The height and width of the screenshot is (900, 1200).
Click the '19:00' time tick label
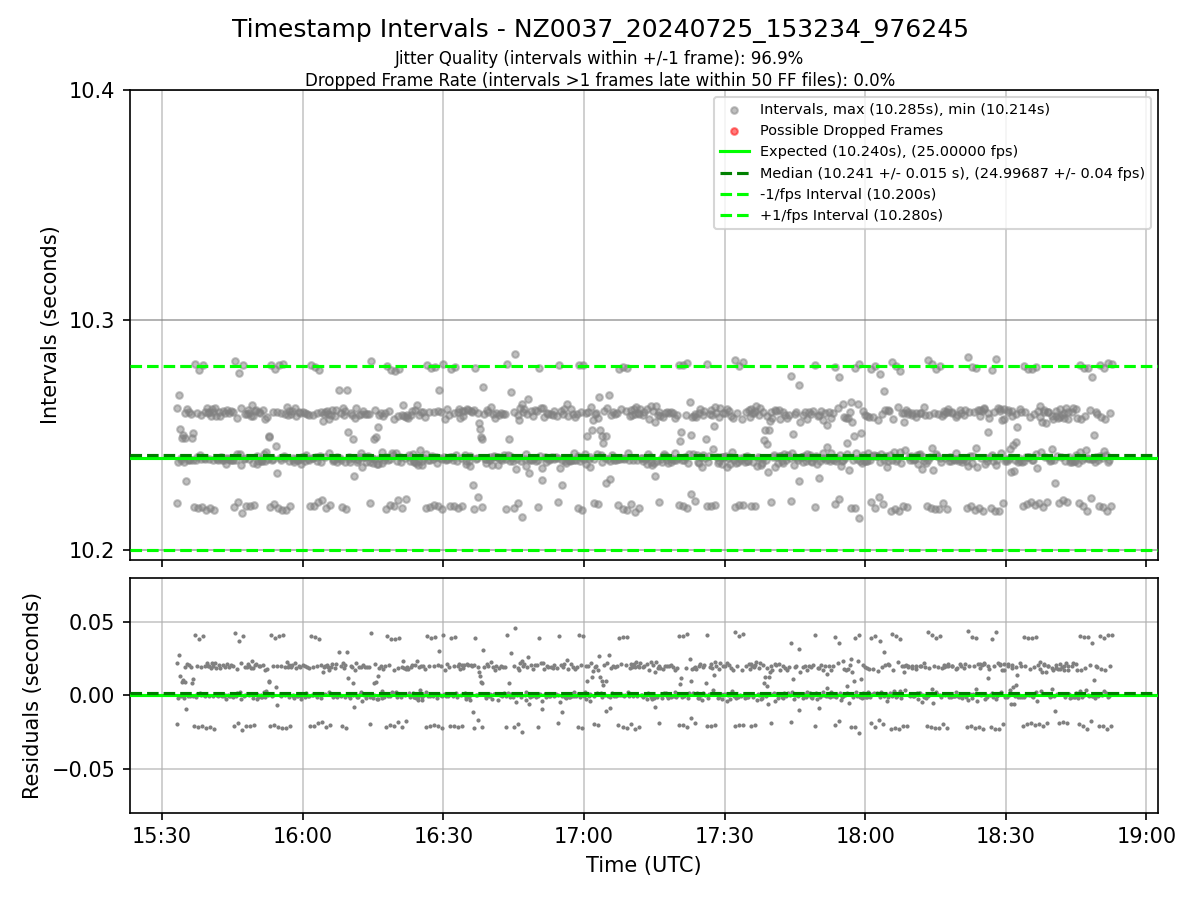pos(1146,835)
